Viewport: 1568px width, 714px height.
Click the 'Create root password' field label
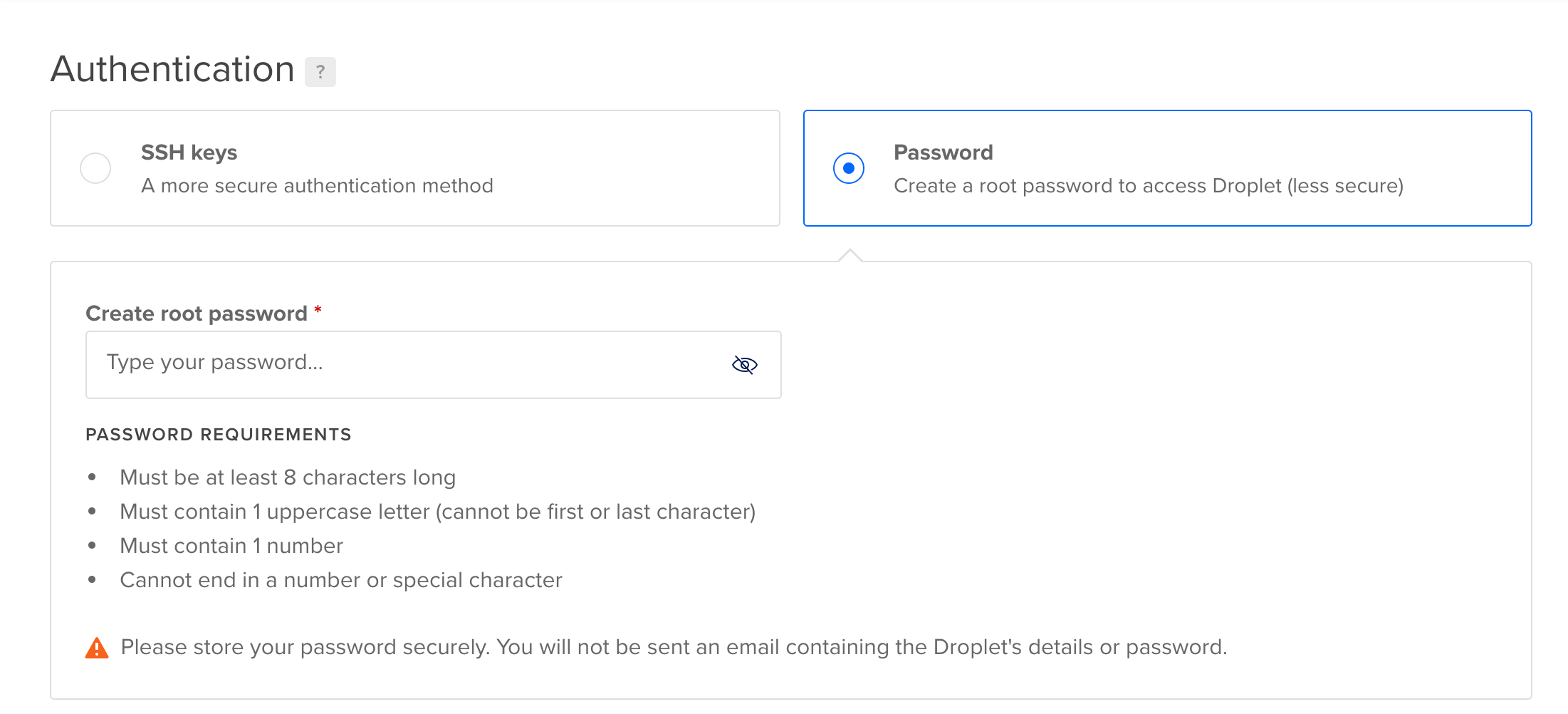196,314
